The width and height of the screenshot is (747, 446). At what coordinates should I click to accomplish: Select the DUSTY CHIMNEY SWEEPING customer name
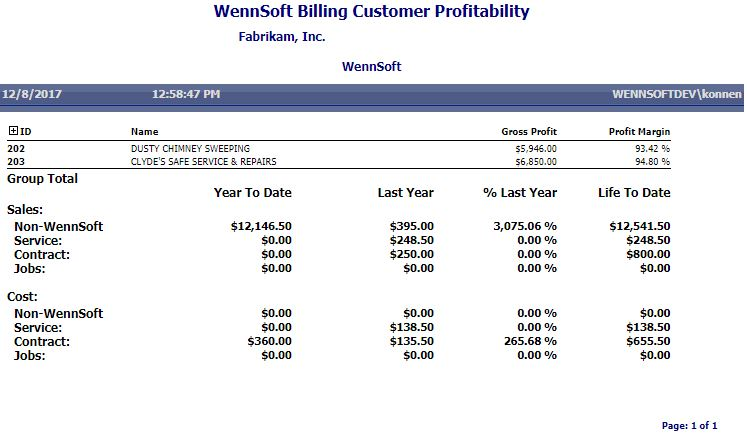(189, 148)
